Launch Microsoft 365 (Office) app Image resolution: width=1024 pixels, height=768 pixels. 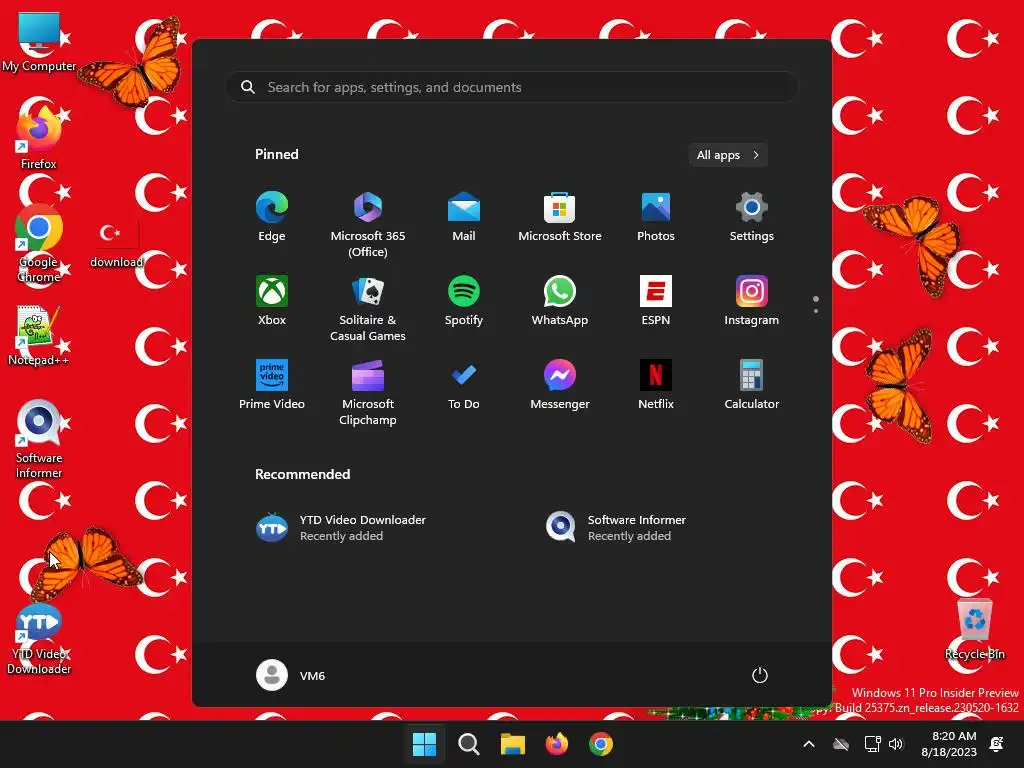coord(368,224)
